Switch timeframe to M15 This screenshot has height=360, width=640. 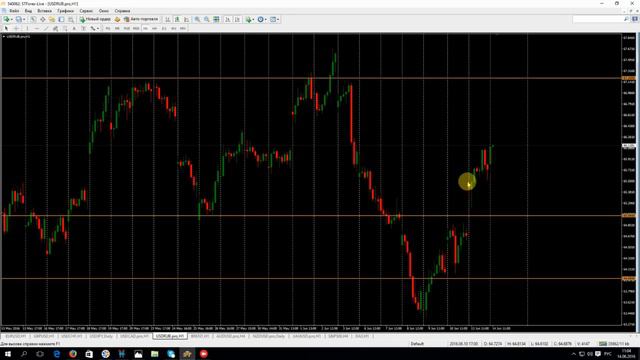pos(127,28)
